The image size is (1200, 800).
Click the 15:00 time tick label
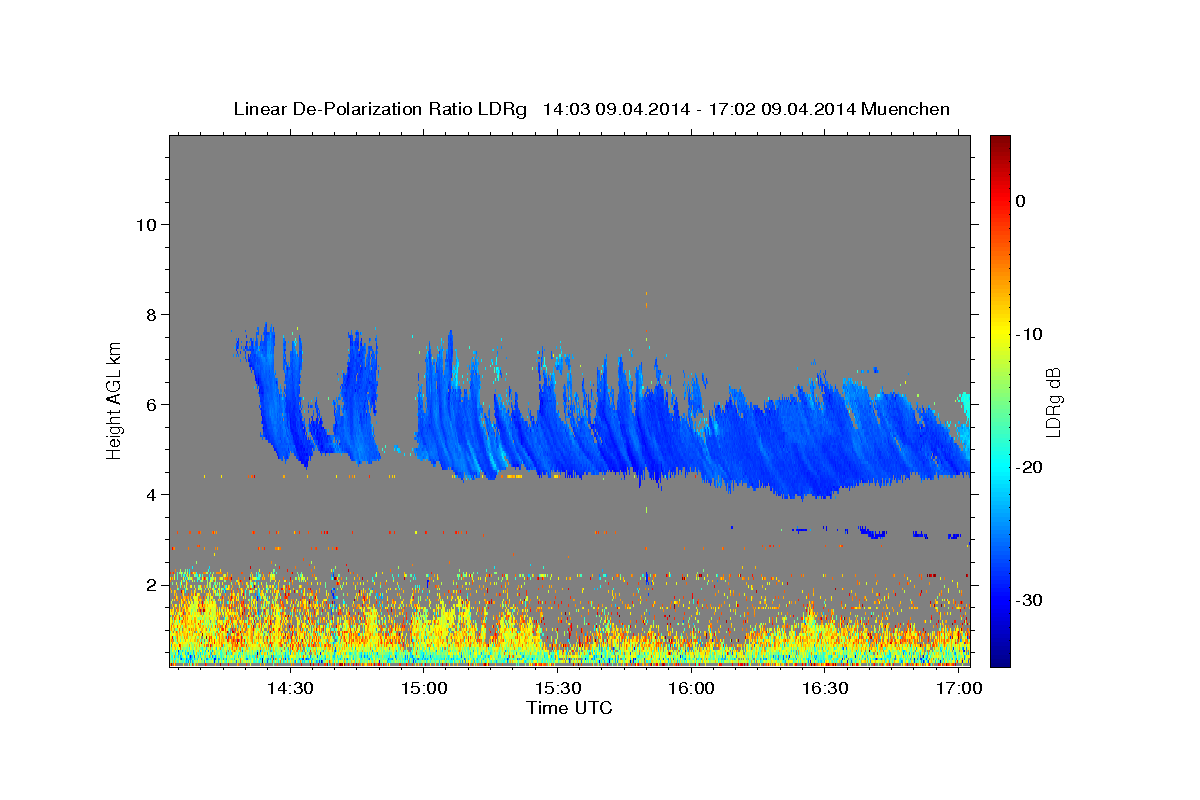point(424,689)
